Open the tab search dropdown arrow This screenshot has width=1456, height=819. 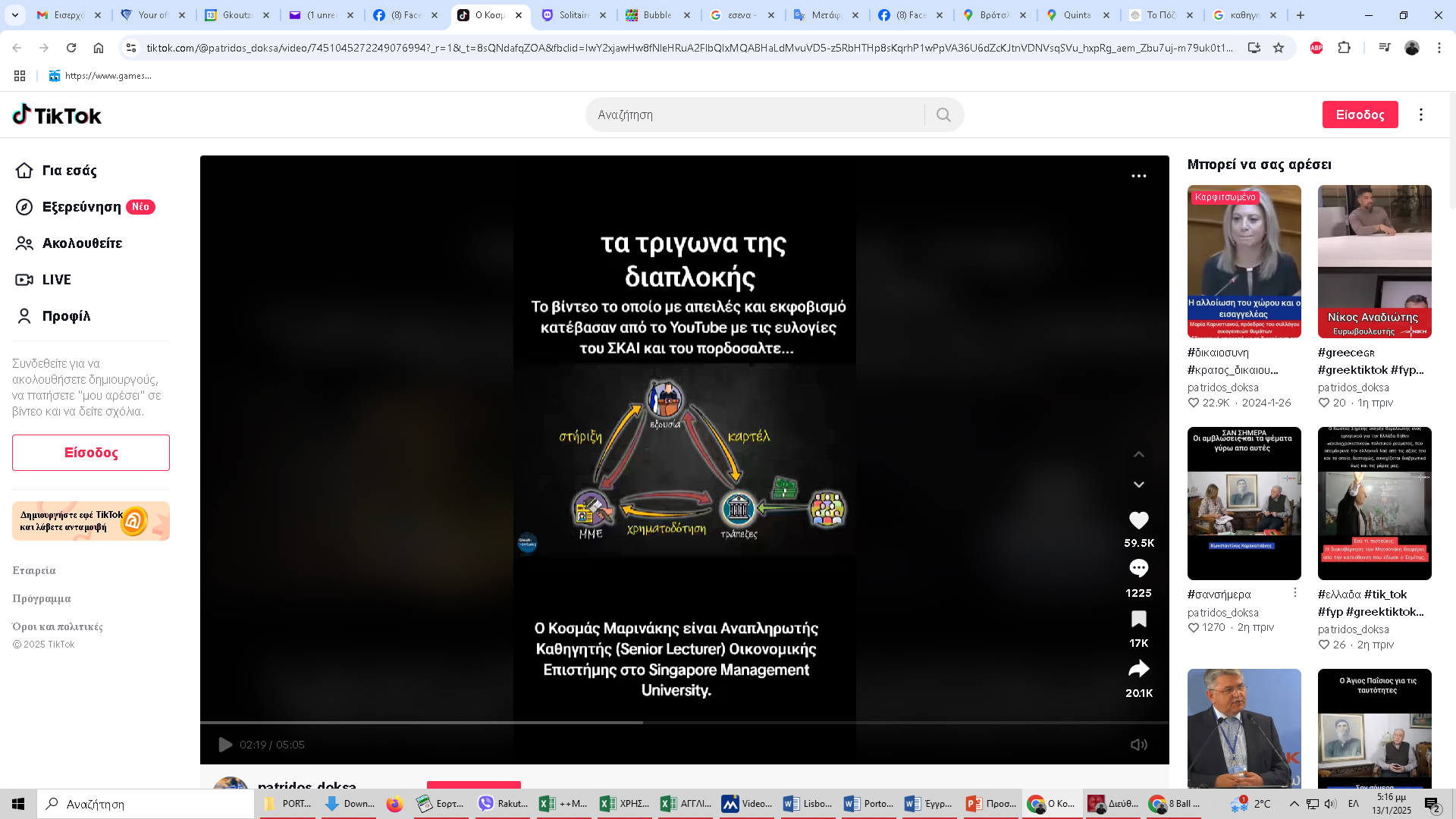(15, 15)
